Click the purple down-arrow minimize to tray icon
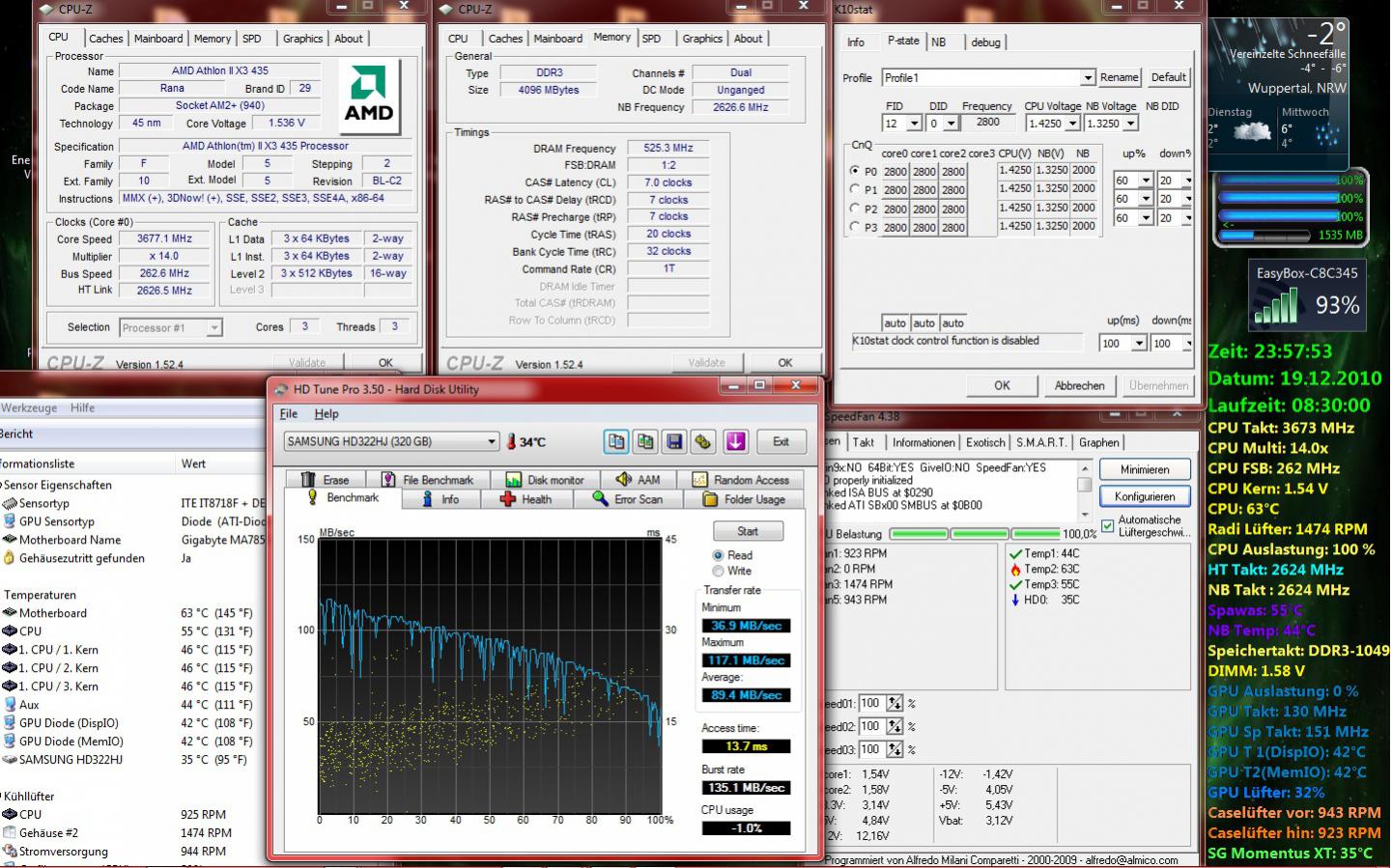 coord(736,441)
